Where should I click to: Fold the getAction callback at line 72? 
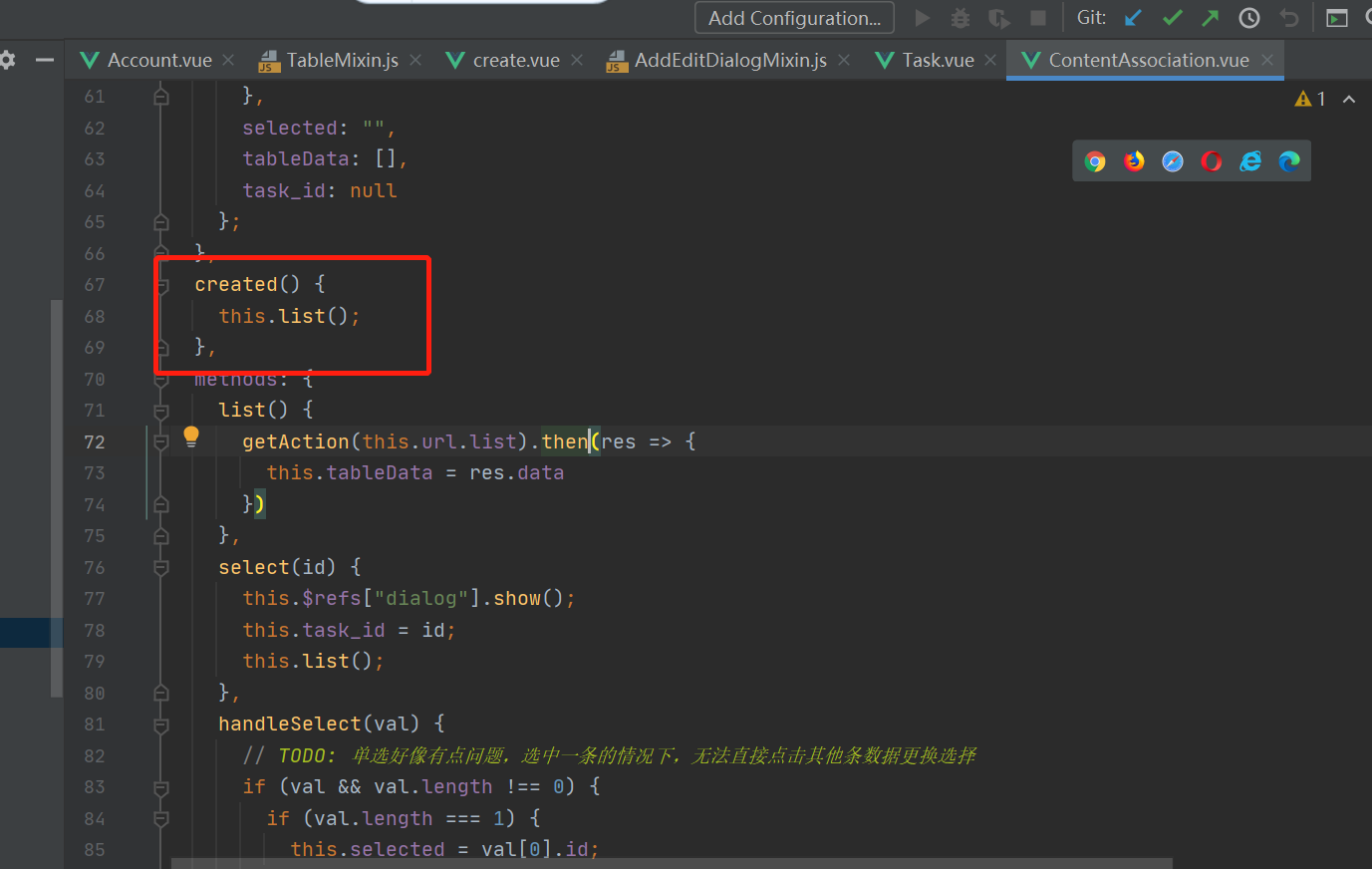point(161,442)
